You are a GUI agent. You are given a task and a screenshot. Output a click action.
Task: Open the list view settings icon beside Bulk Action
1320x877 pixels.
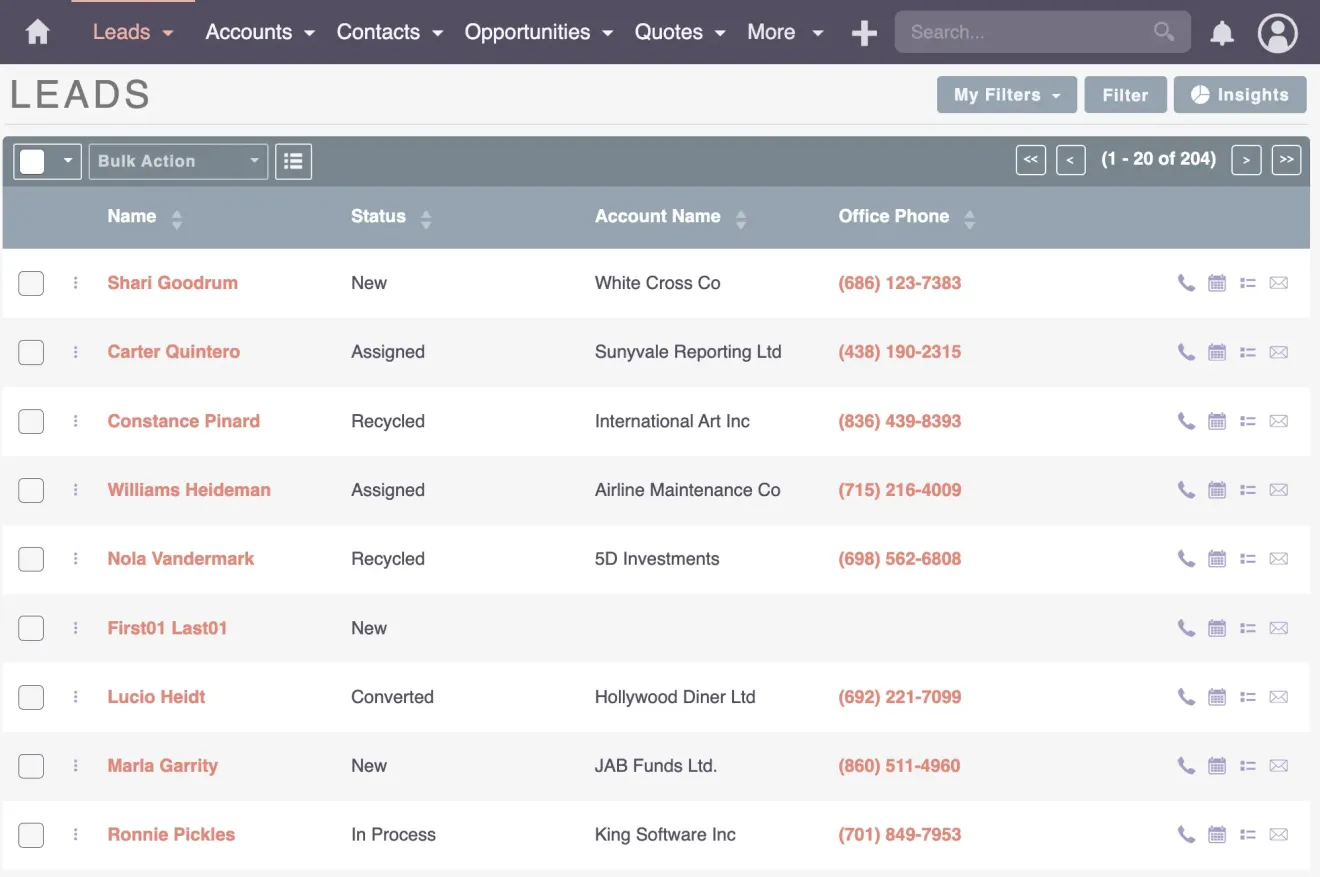tap(293, 160)
